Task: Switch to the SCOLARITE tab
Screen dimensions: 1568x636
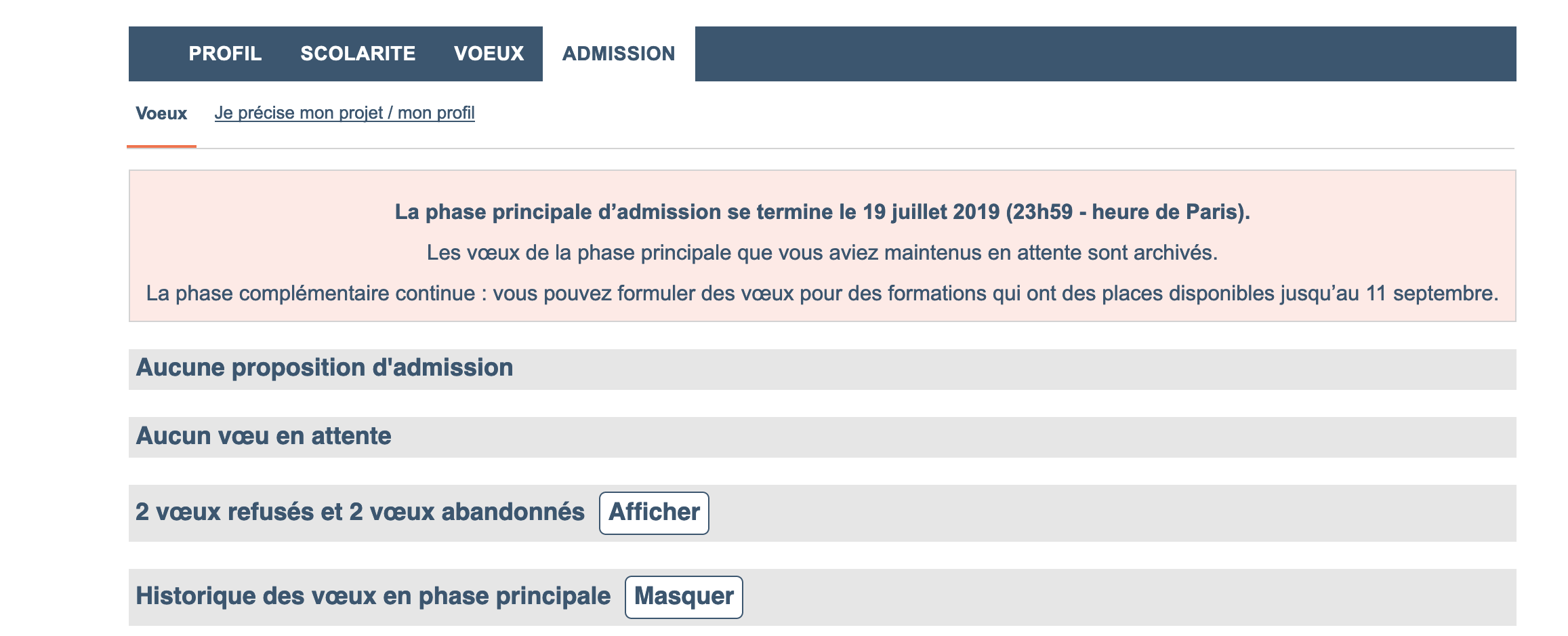Action: [358, 54]
